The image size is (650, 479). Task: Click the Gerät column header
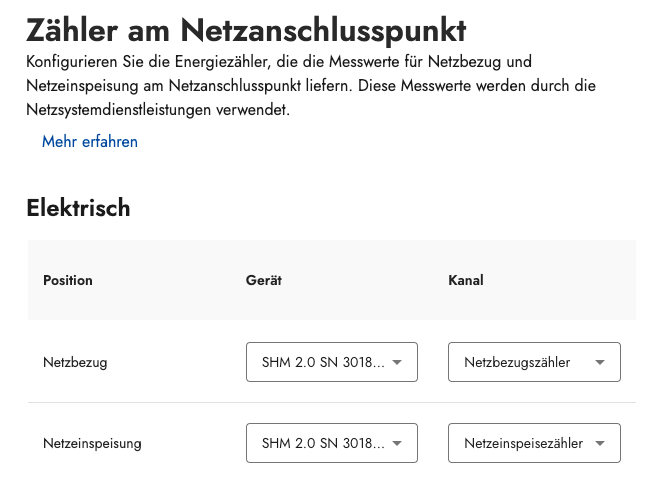point(264,280)
